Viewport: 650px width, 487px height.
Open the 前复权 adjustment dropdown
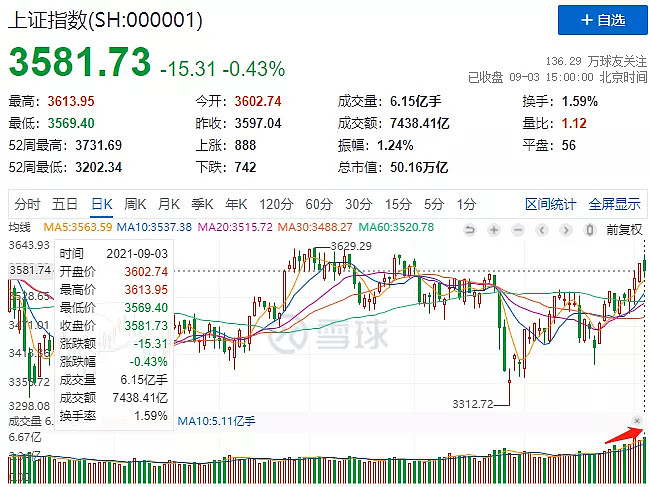pyautogui.click(x=624, y=230)
